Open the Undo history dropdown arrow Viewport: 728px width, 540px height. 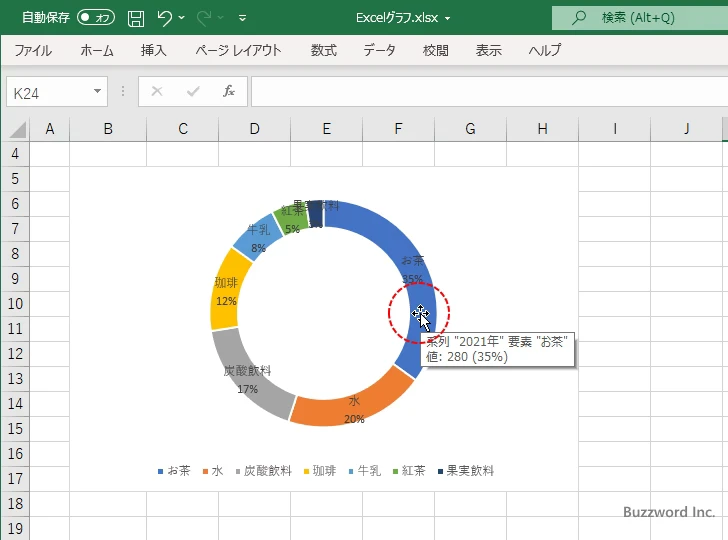(182, 18)
